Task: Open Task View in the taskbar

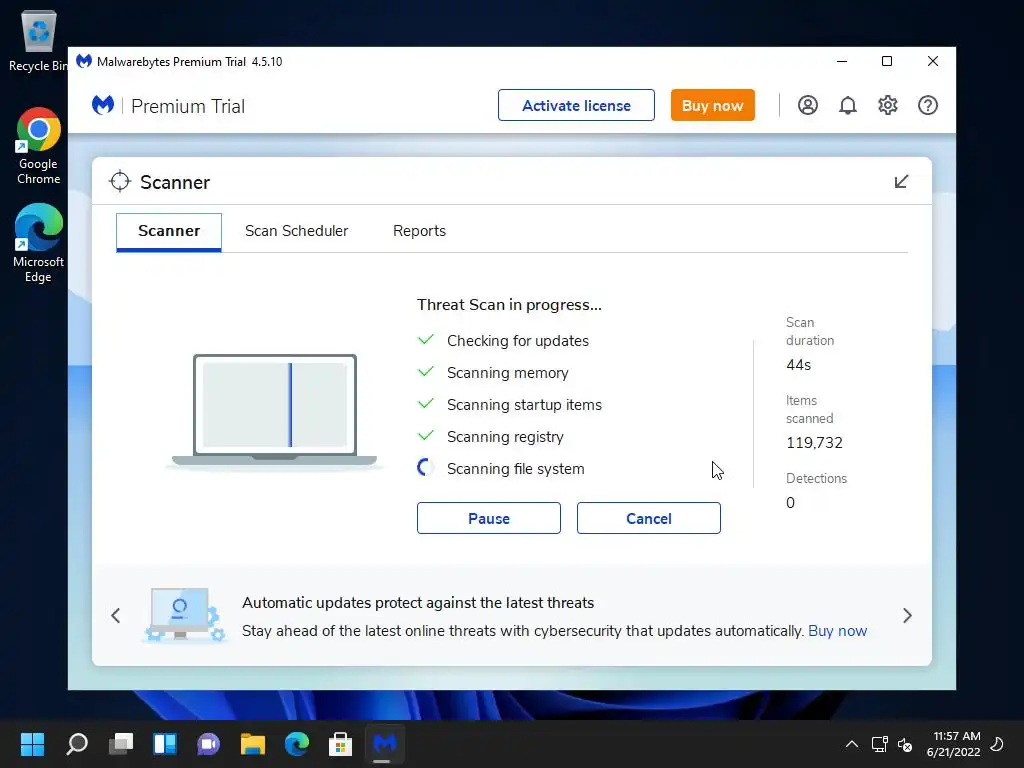Action: [121, 743]
